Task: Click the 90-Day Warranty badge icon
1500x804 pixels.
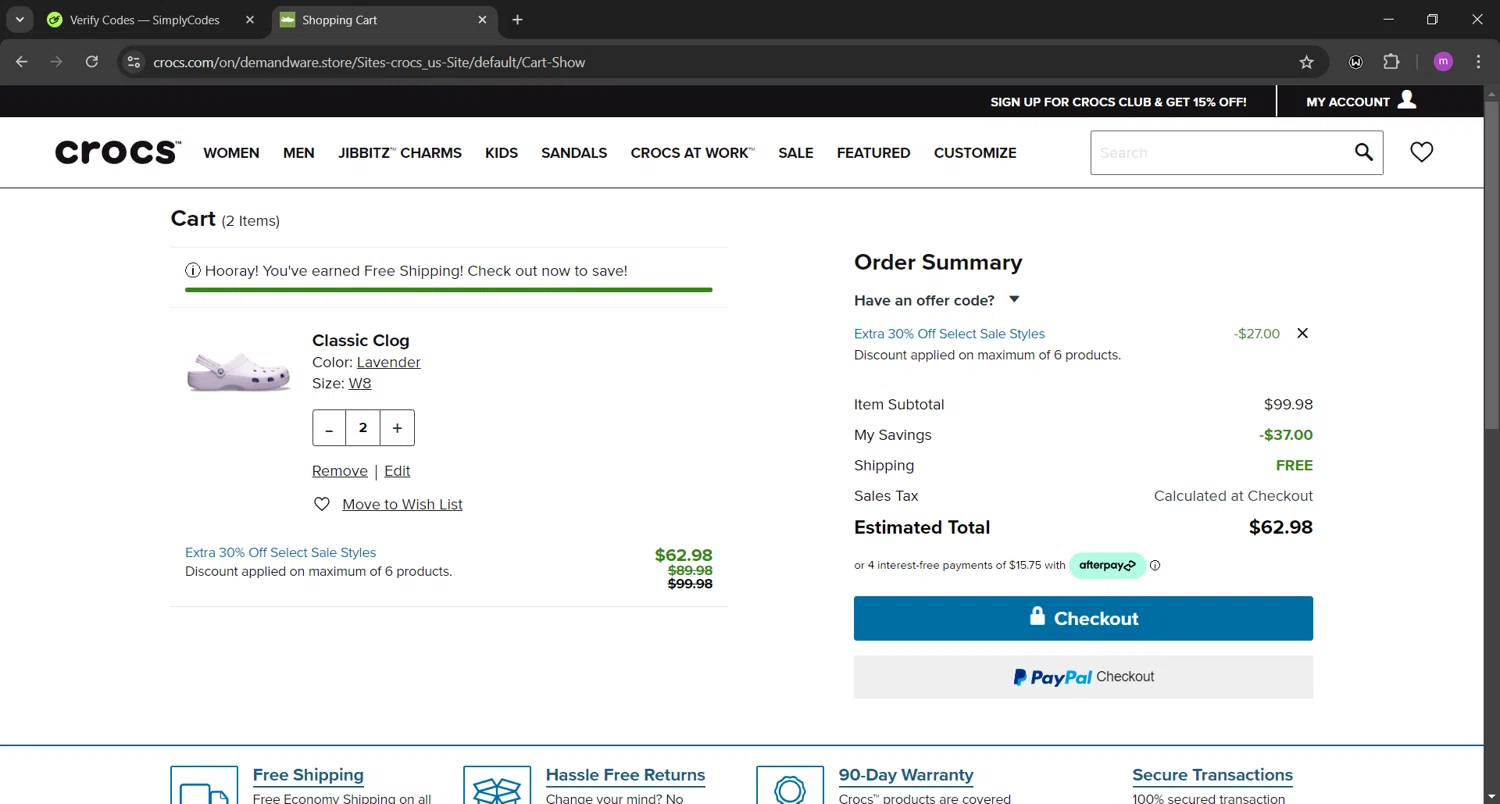Action: (x=790, y=786)
